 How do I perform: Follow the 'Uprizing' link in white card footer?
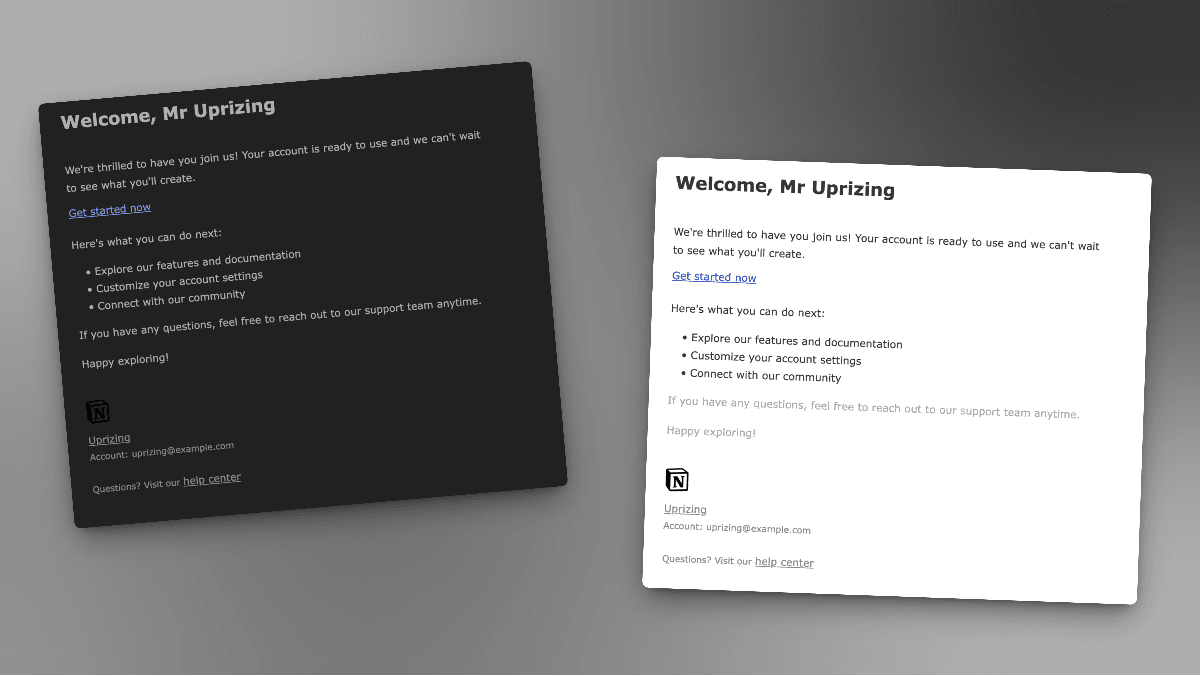point(685,509)
